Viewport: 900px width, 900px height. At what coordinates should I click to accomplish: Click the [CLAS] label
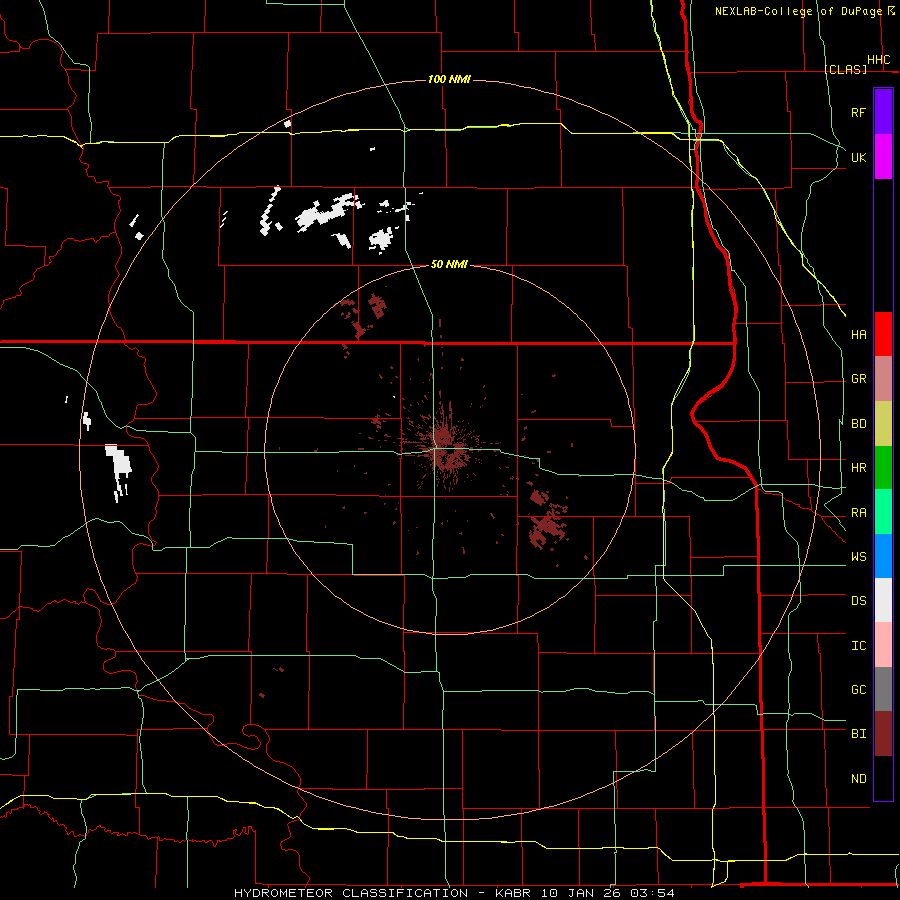(845, 69)
